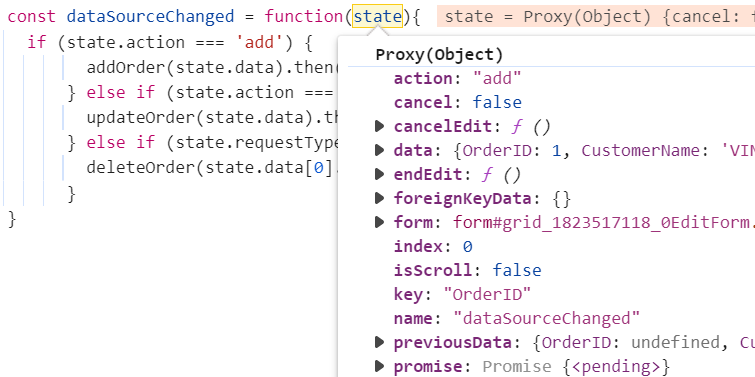Expand the cancelEdit function property
The width and height of the screenshot is (755, 377).
point(379,127)
